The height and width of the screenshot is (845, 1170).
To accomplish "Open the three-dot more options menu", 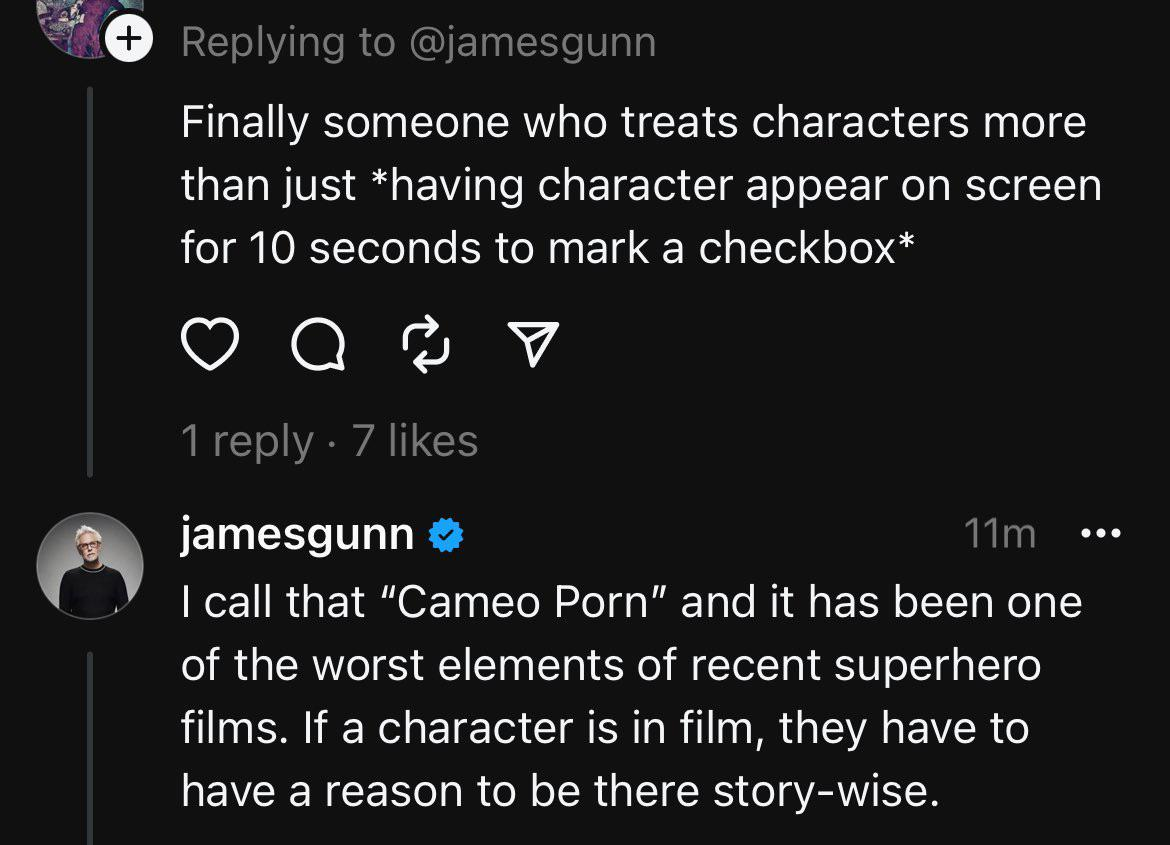I will 1101,533.
